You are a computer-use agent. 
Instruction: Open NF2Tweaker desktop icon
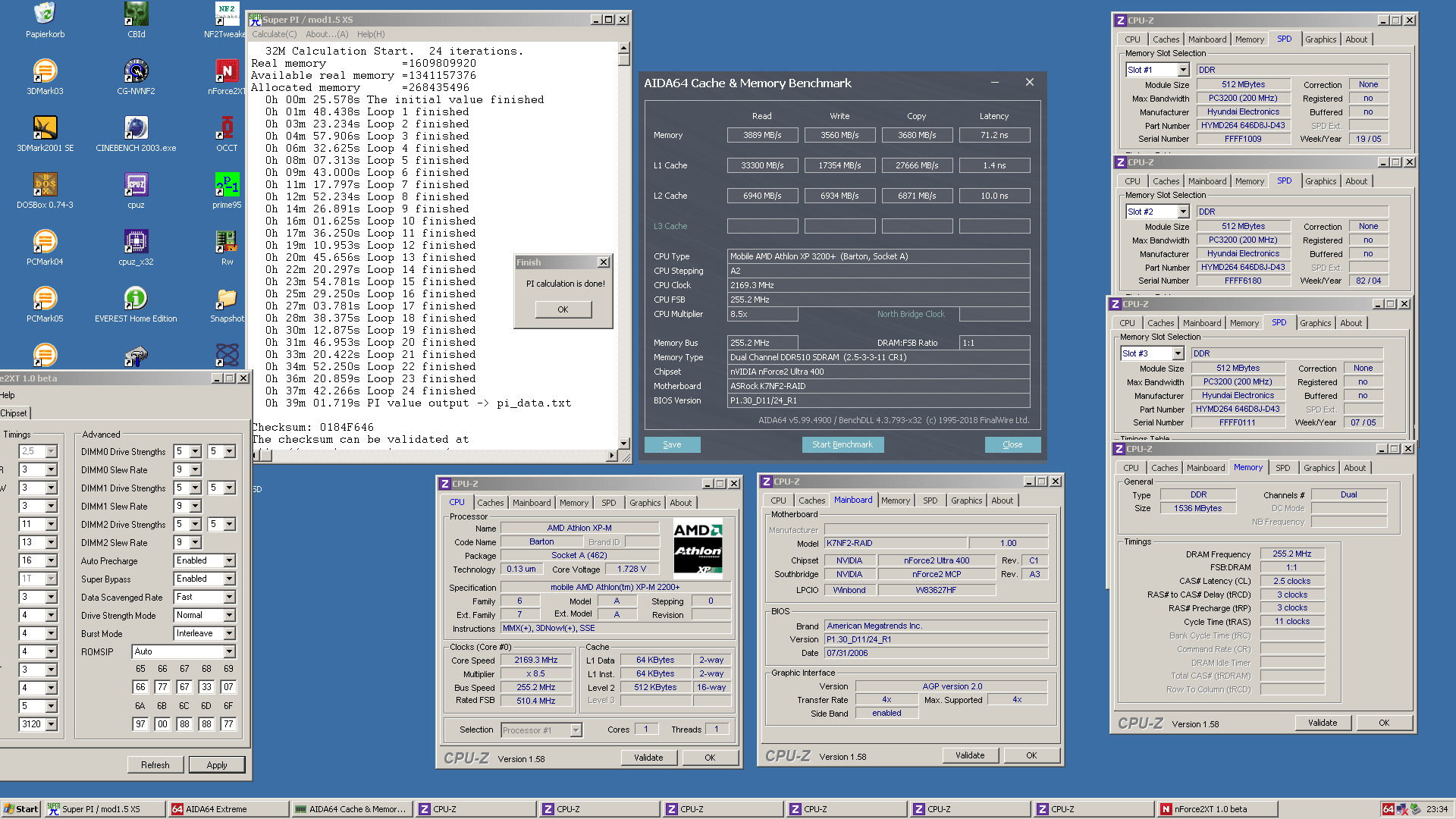point(225,20)
